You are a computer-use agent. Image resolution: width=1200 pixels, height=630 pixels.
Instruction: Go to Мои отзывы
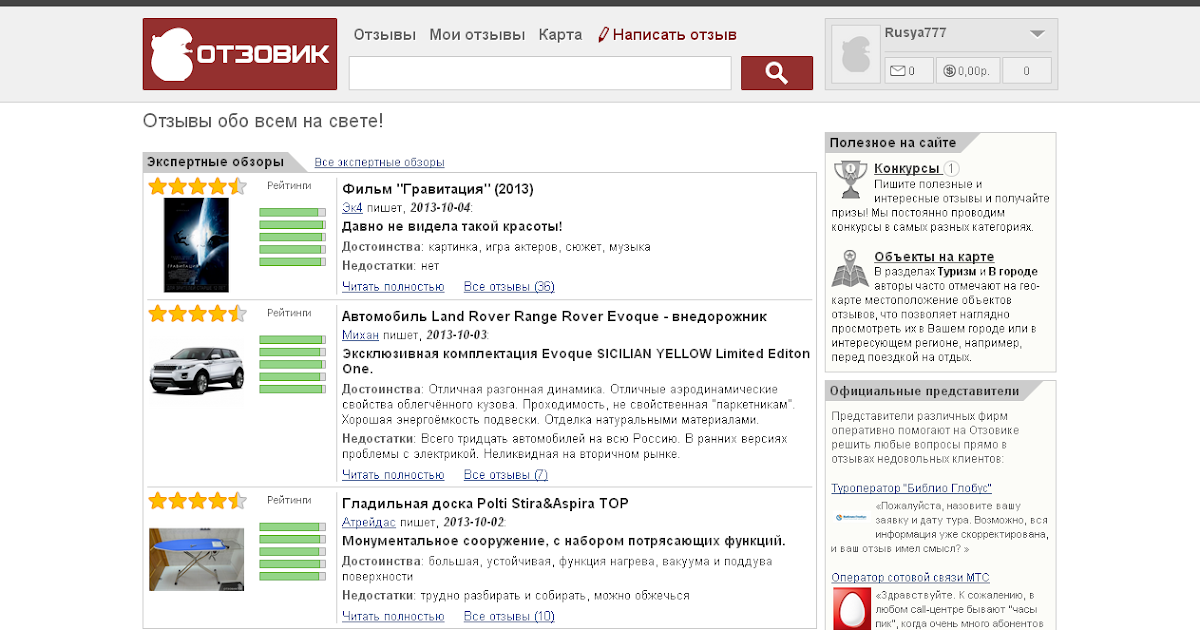477,34
